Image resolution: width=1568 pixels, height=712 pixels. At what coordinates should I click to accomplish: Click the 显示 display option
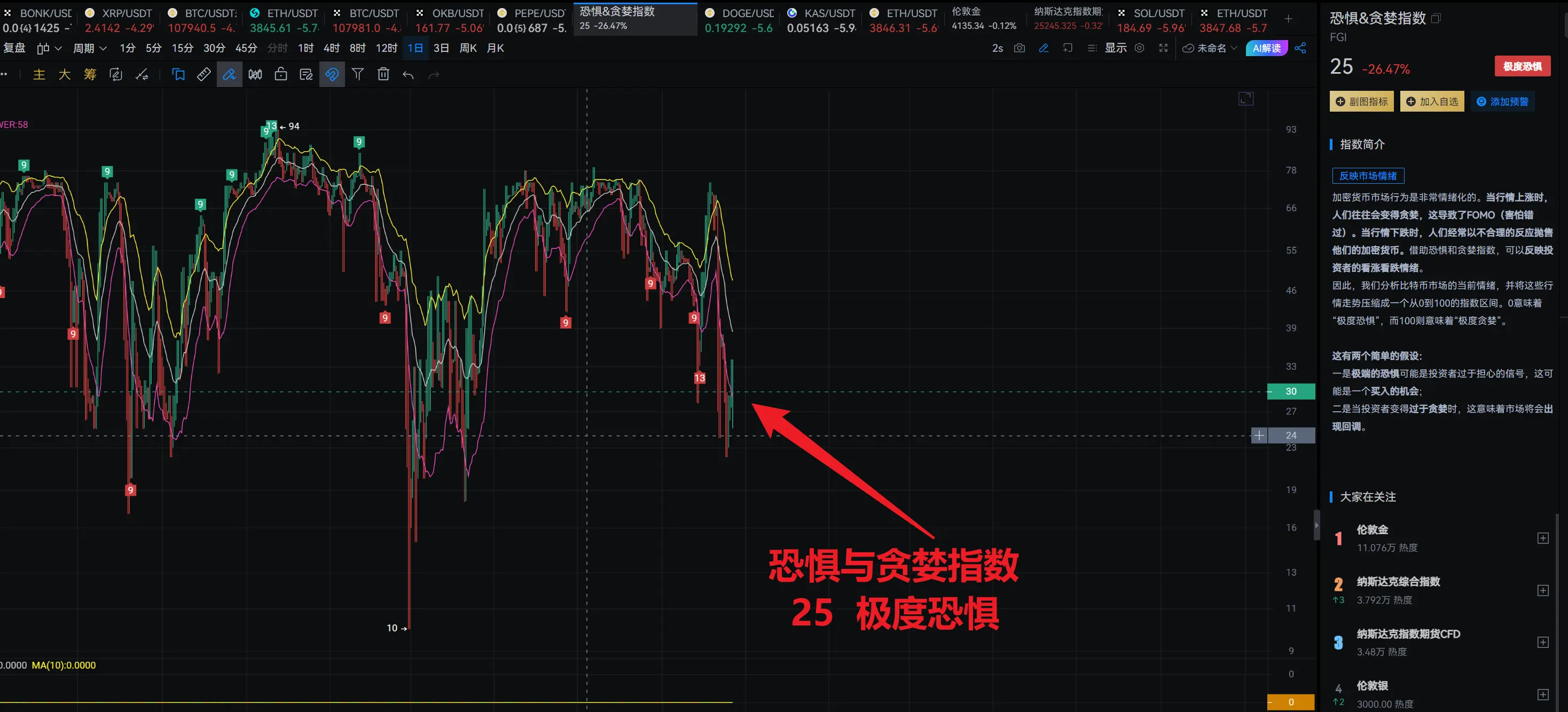[1116, 48]
